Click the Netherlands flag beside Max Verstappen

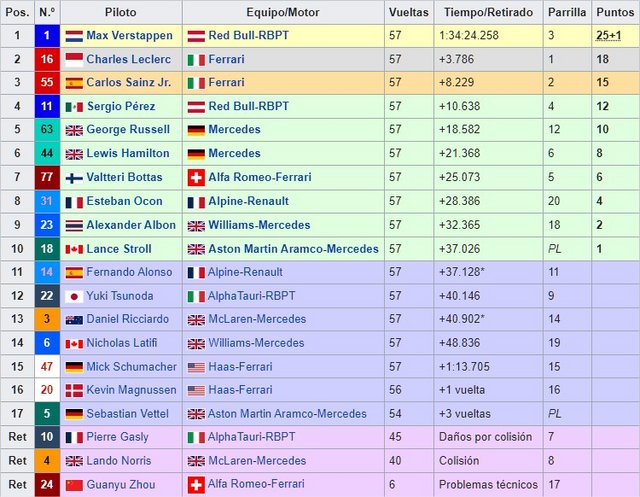(x=74, y=36)
